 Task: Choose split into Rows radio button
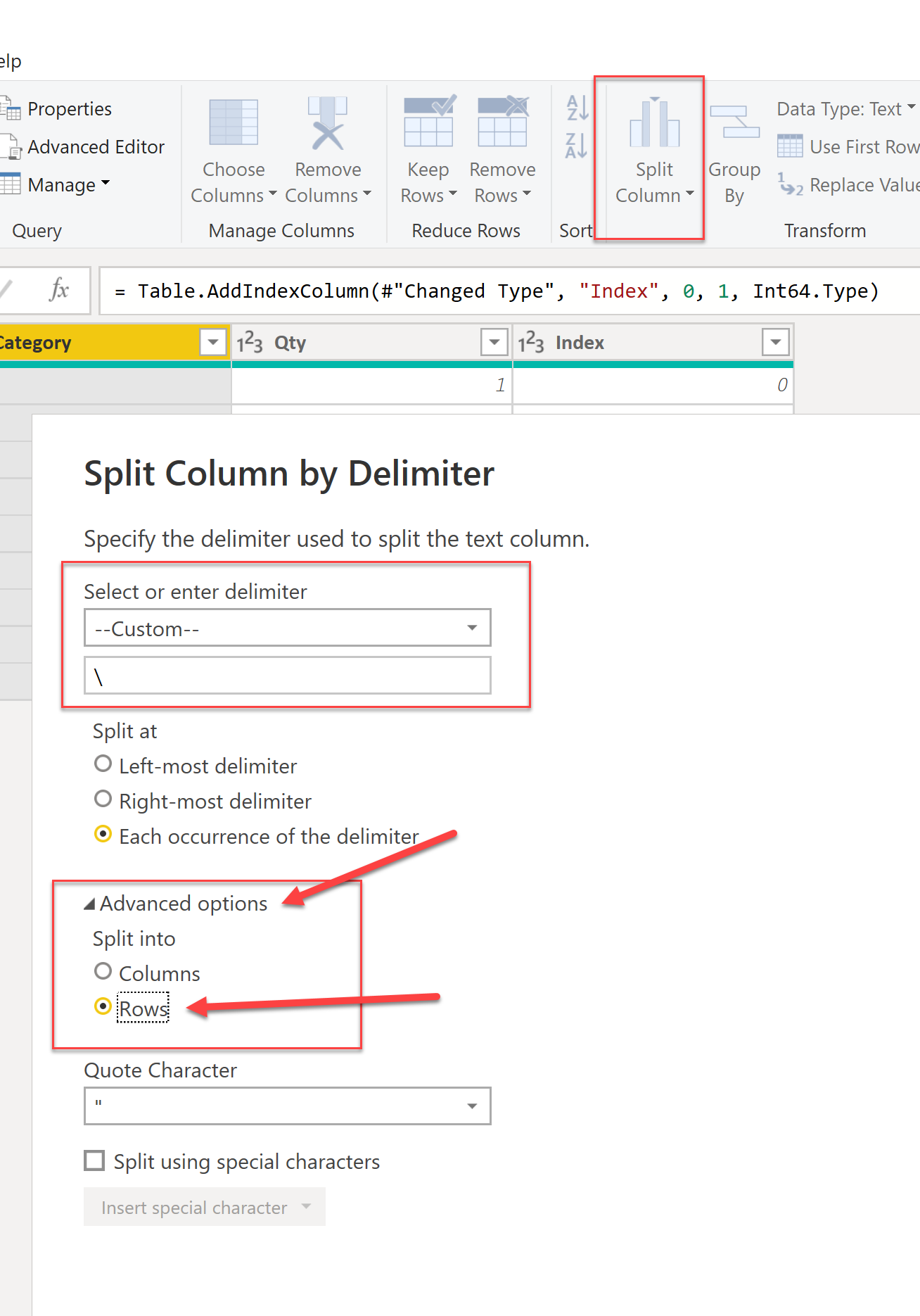click(103, 1007)
